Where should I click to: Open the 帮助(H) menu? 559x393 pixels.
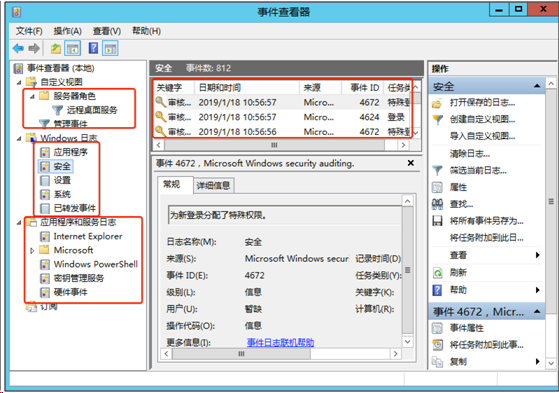tap(147, 31)
